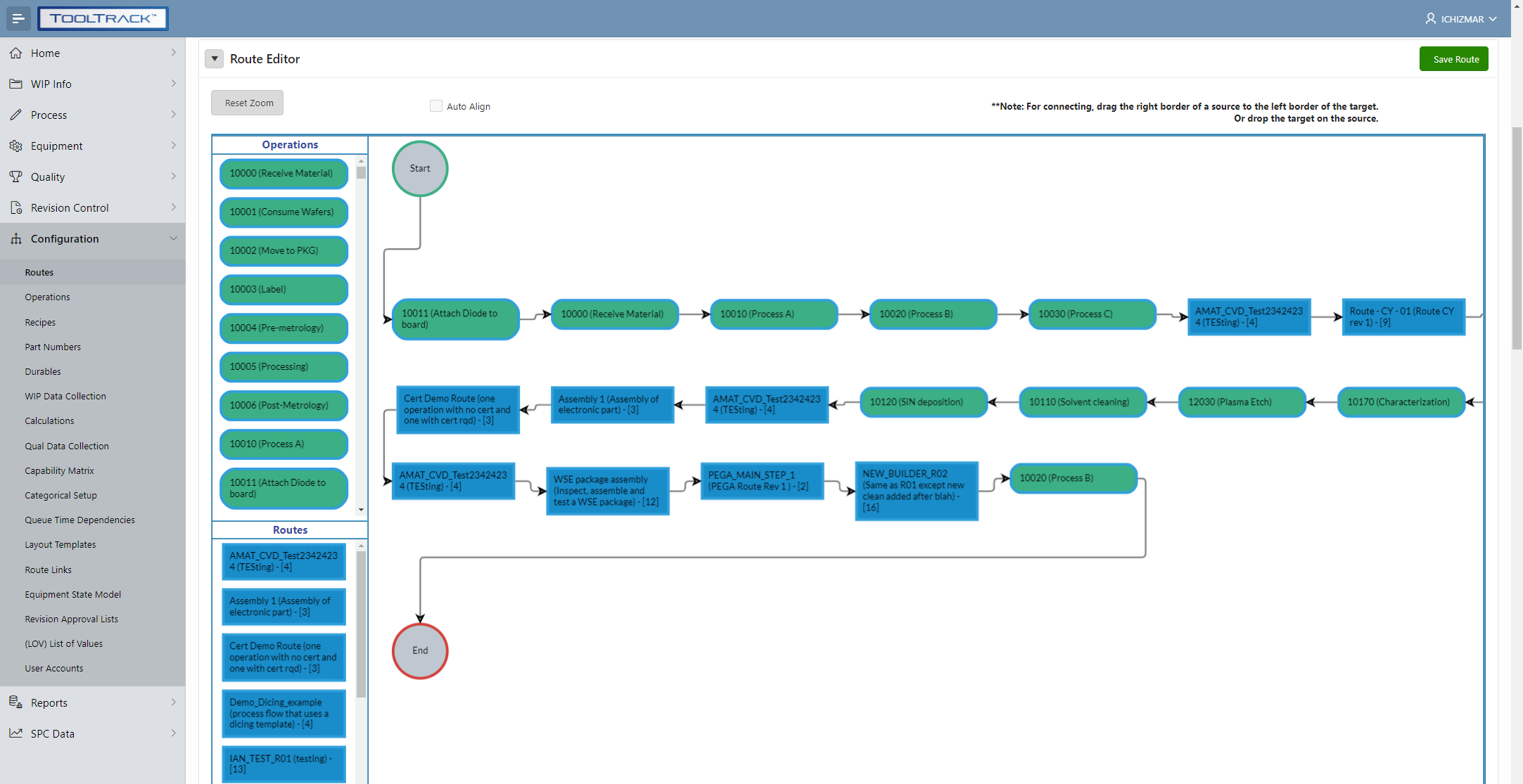1523x784 pixels.
Task: Switch to the Operations configuration item
Action: coord(47,297)
